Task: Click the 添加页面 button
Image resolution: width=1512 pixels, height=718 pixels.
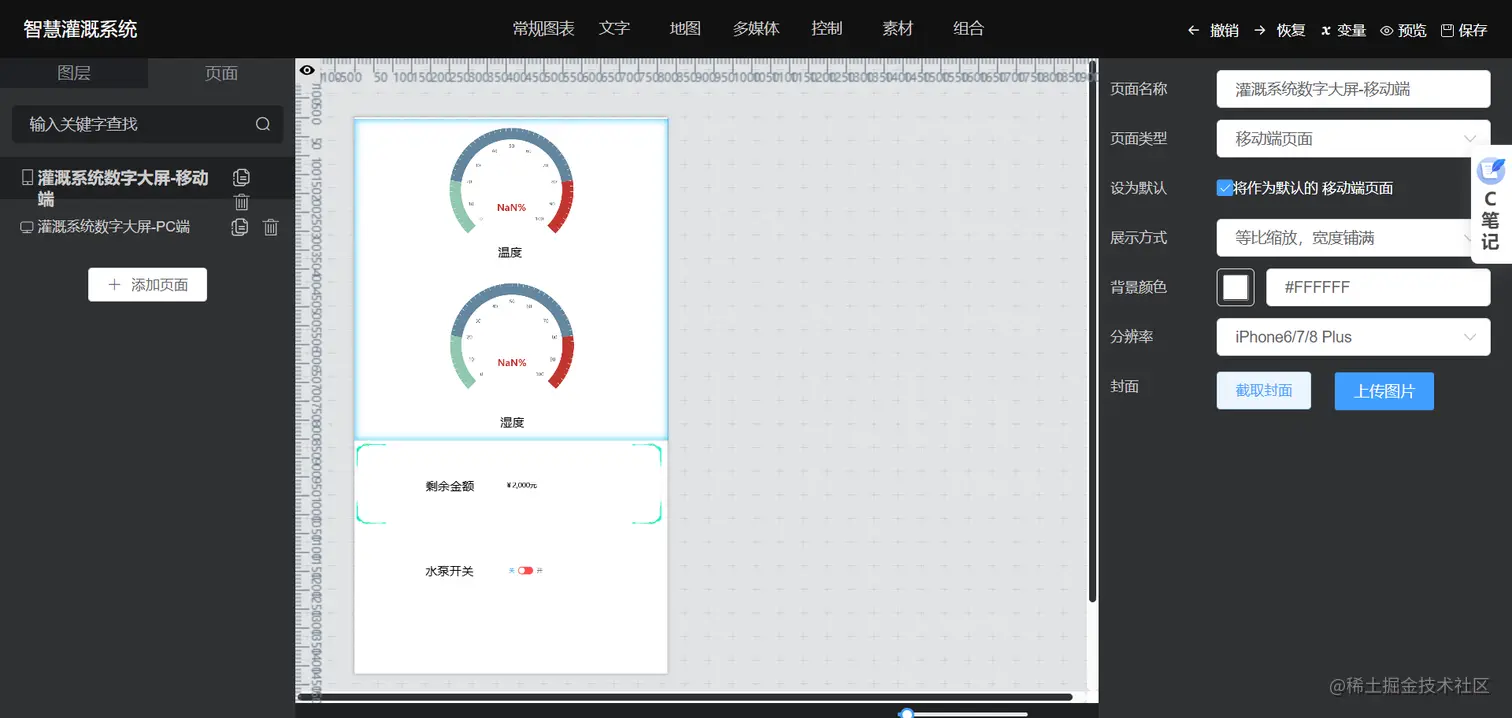Action: 147,284
